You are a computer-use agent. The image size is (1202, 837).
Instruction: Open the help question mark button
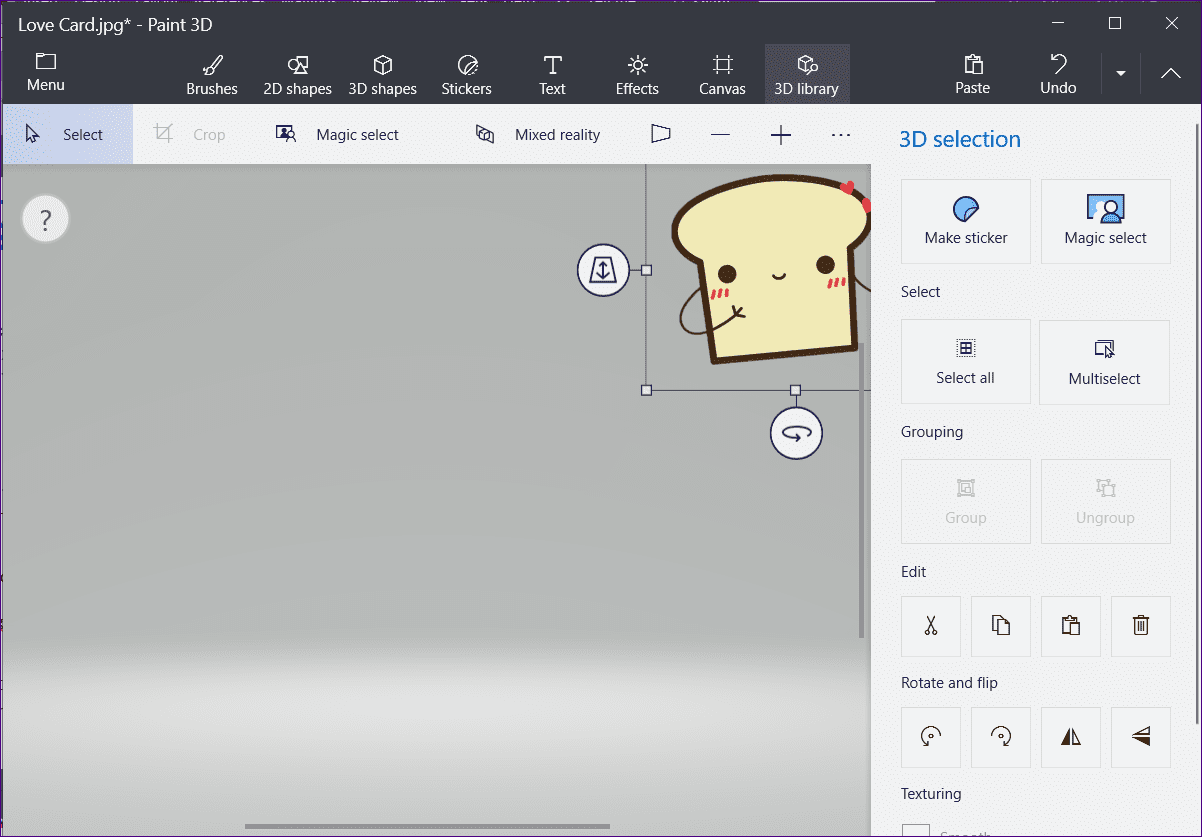coord(45,220)
